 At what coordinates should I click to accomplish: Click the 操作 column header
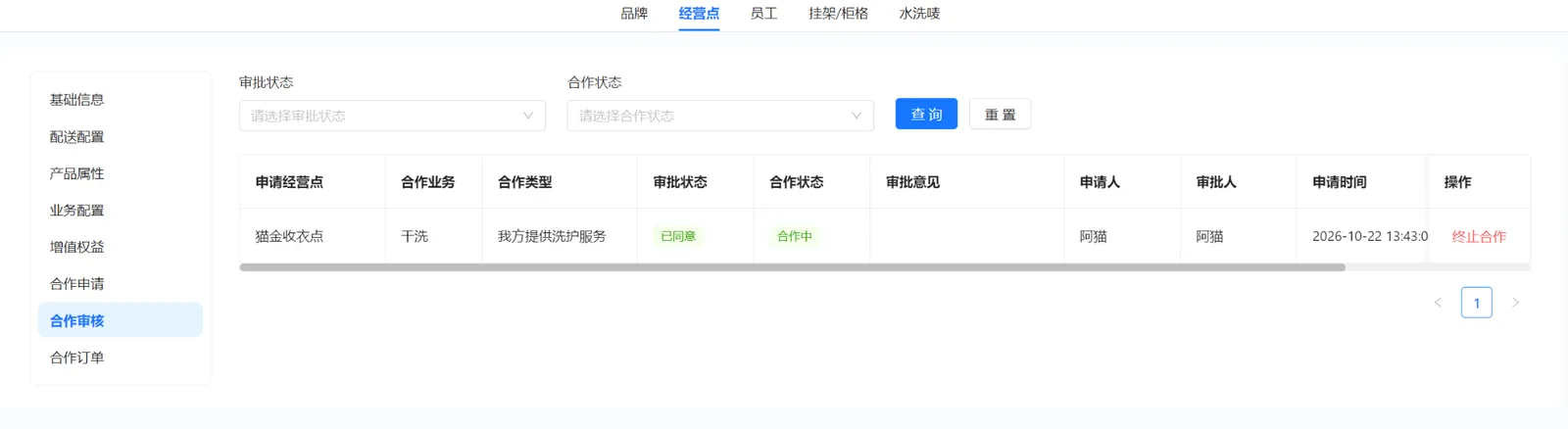(x=1480, y=182)
